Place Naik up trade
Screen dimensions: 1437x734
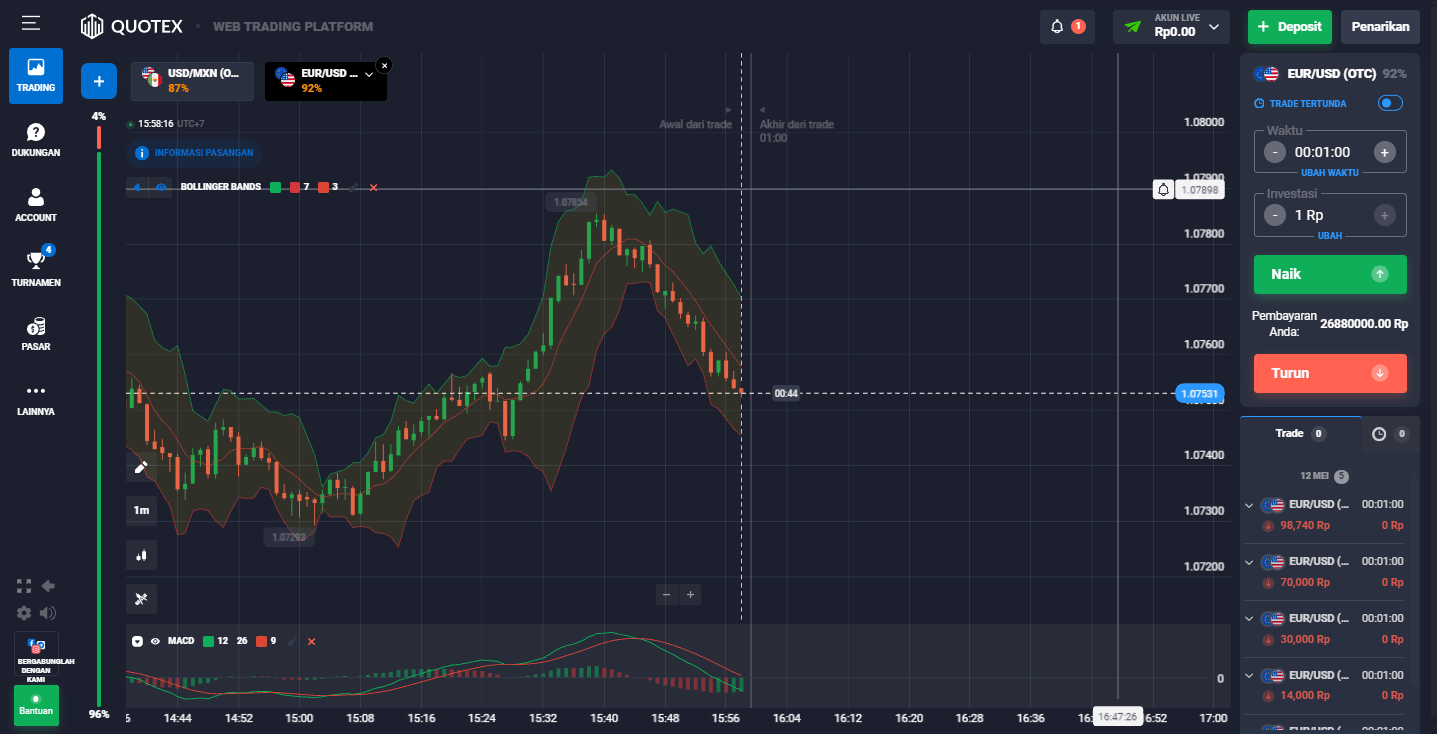1330,274
